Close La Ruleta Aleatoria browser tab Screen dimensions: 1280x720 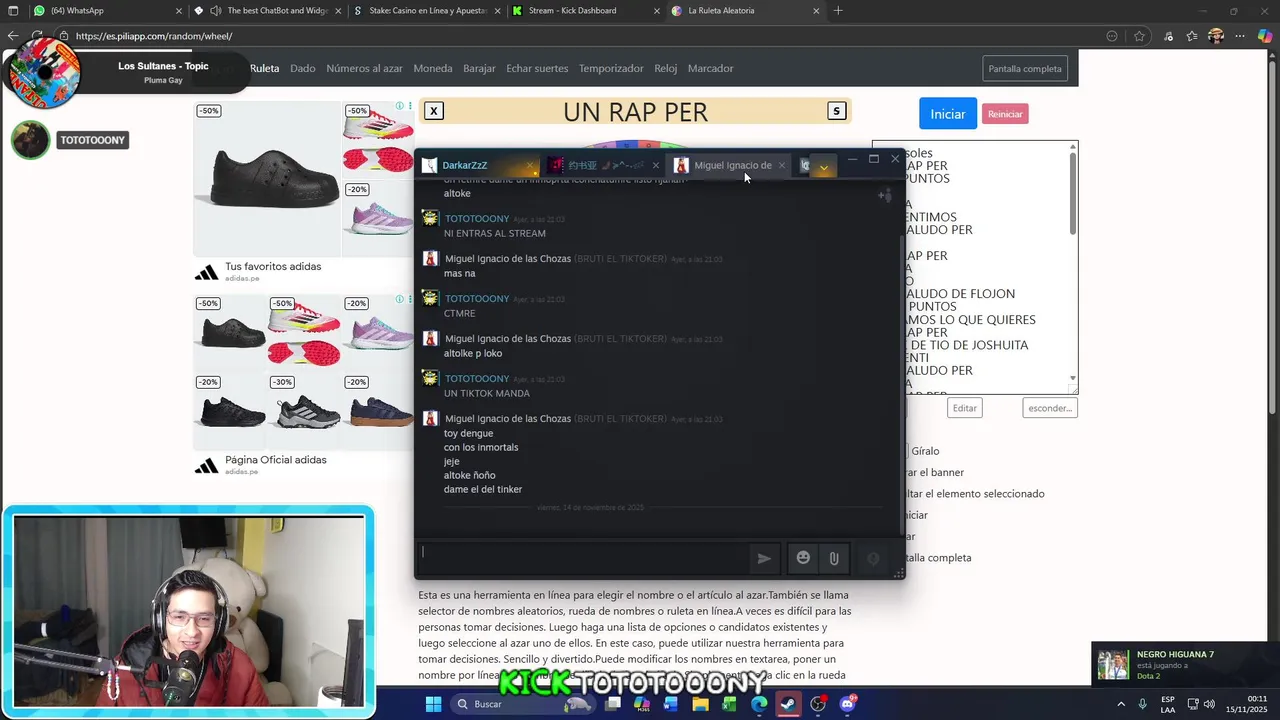[816, 11]
